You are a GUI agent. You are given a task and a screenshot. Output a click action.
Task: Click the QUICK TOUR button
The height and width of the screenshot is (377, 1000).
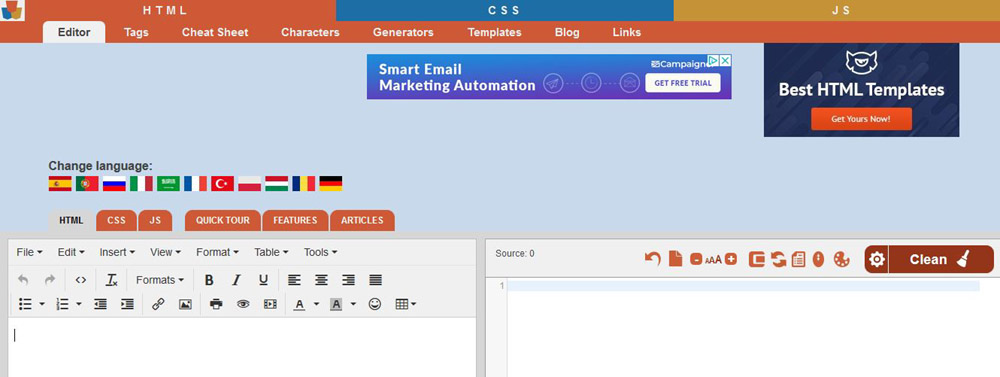[223, 220]
